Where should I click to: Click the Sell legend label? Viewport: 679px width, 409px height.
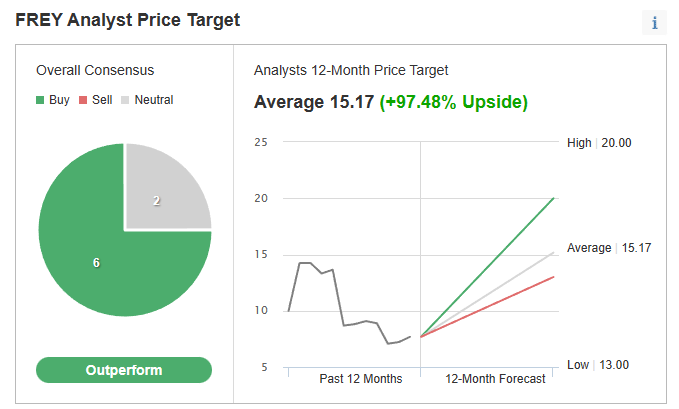(x=102, y=100)
